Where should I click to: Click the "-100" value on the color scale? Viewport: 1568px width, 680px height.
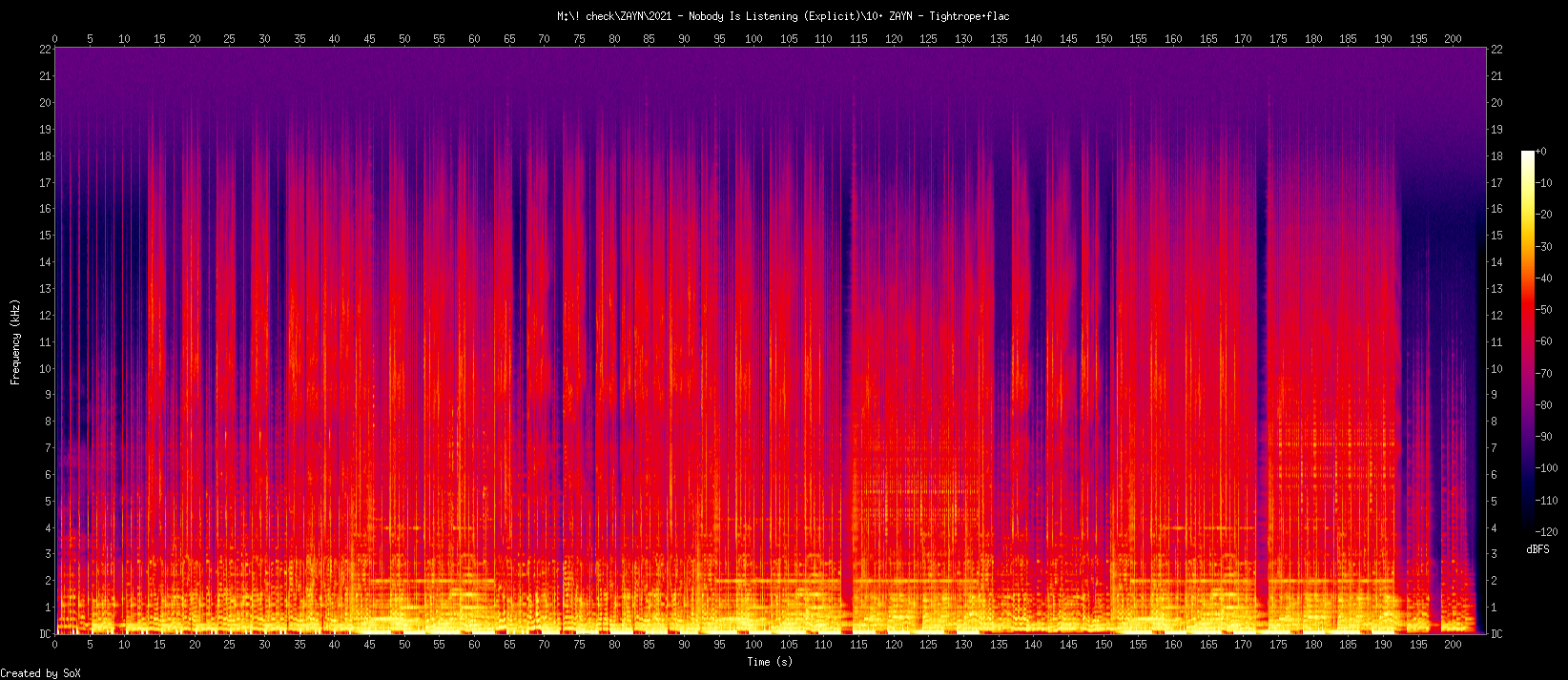coord(1546,468)
